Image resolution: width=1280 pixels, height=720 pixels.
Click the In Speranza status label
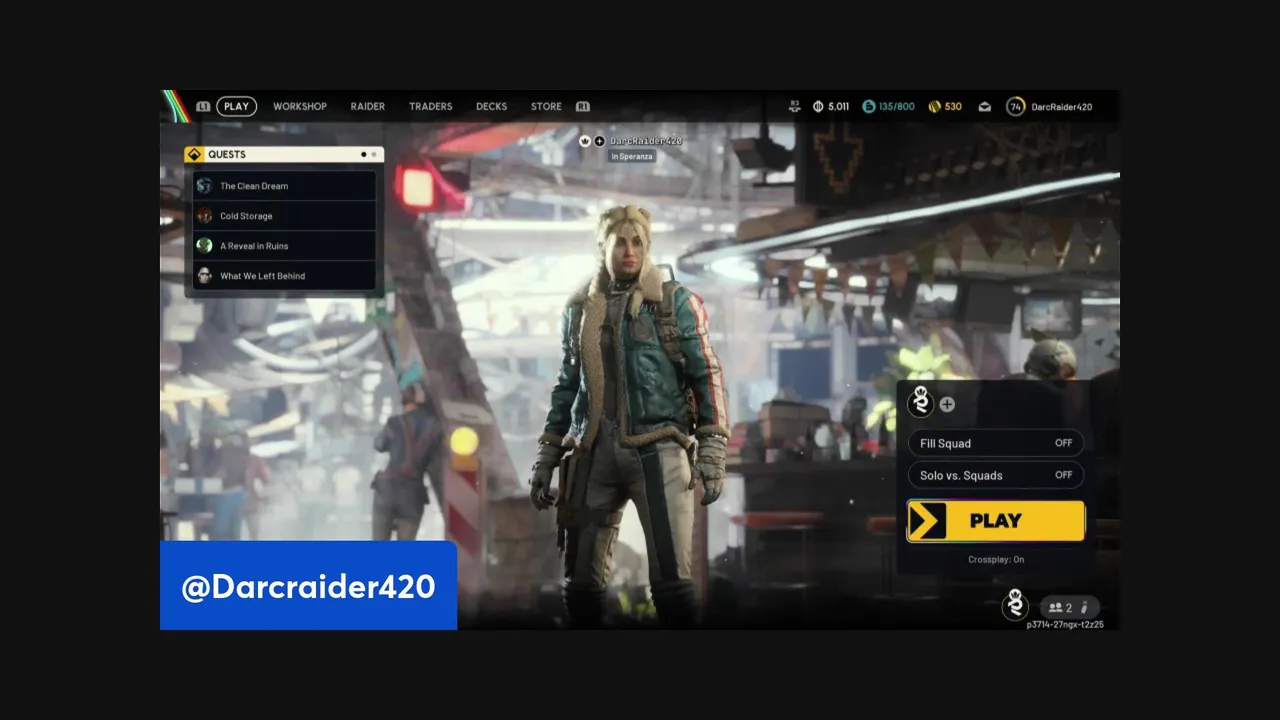(632, 157)
